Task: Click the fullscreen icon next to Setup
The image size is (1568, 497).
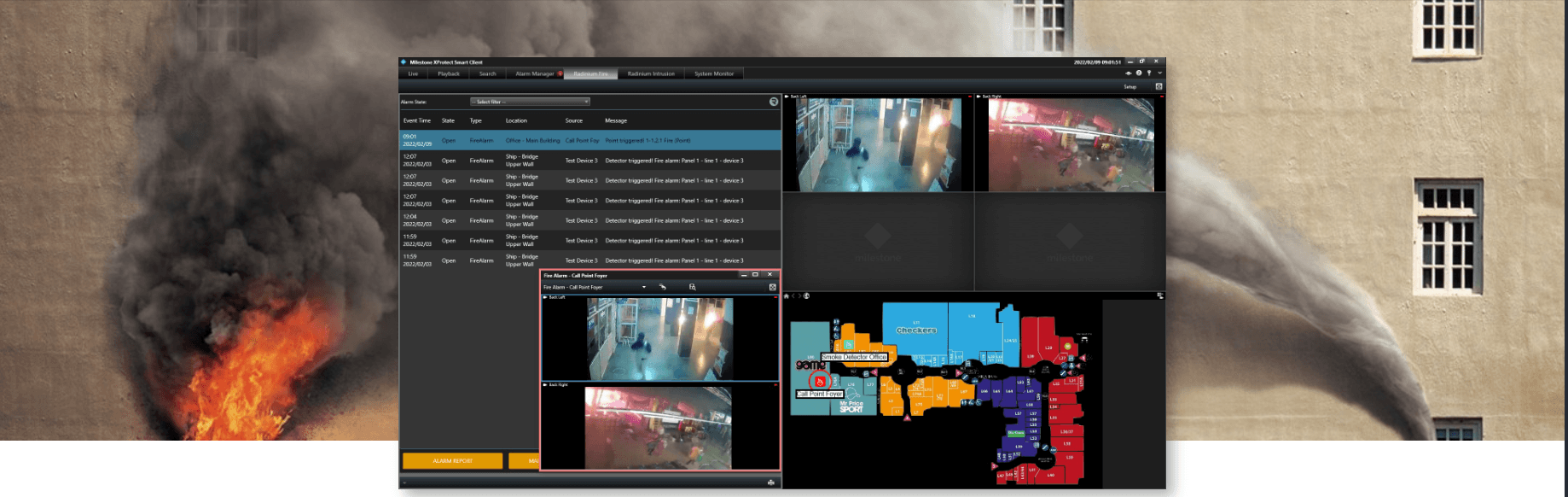Action: tap(1159, 86)
